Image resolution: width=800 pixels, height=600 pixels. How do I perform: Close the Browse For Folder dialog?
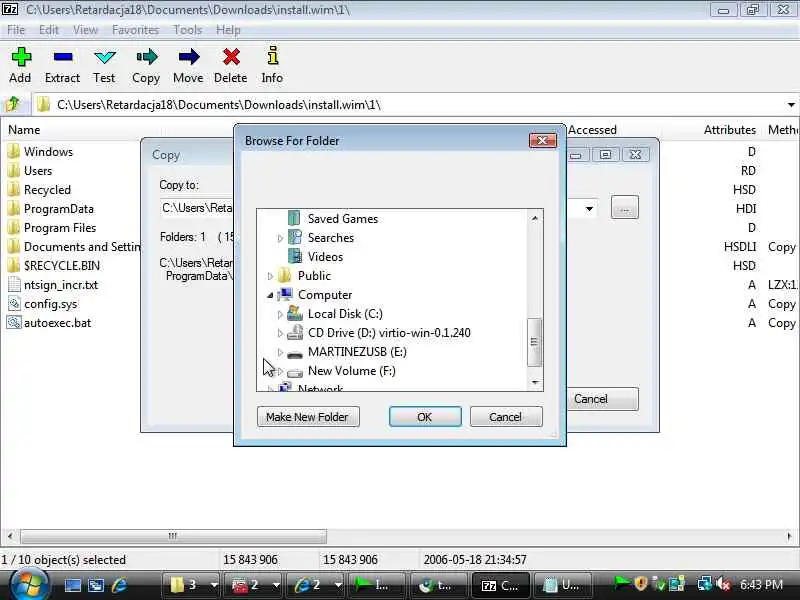(x=542, y=140)
